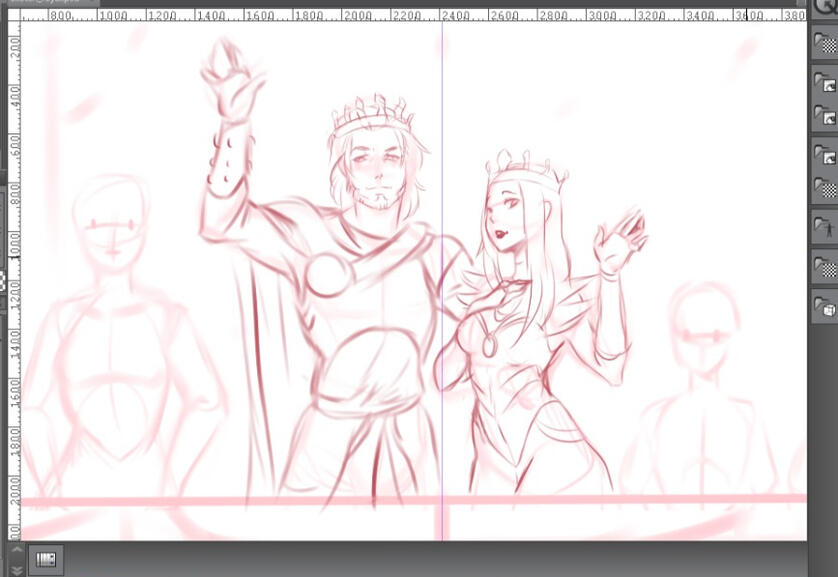Open the lowest checkered-folder material palette

point(825,267)
